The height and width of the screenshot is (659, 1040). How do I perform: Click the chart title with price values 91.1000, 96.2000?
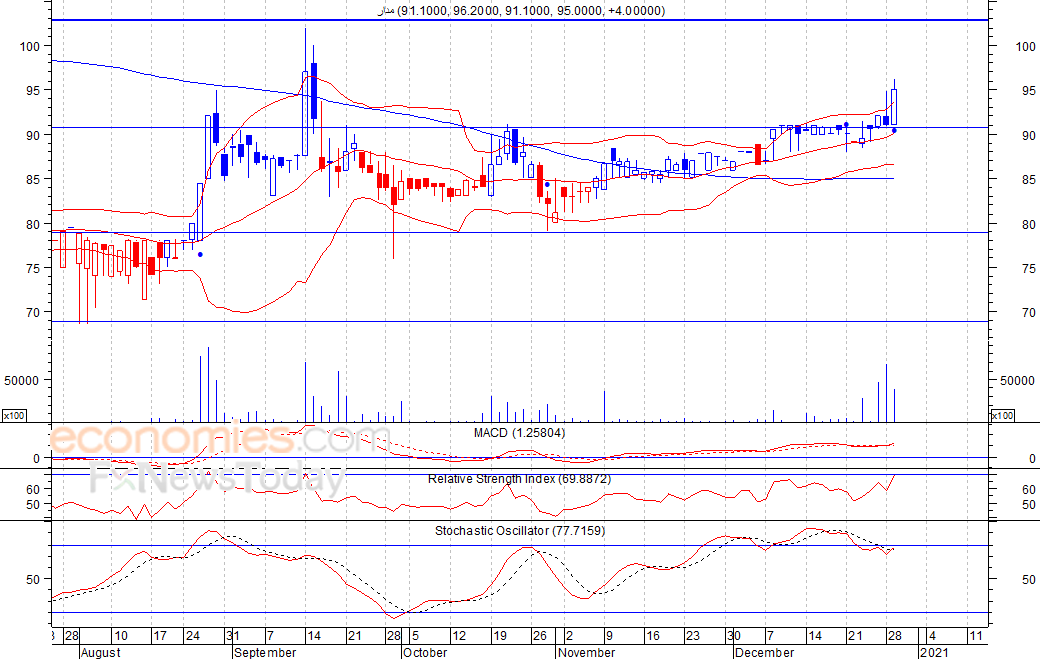[x=521, y=11]
